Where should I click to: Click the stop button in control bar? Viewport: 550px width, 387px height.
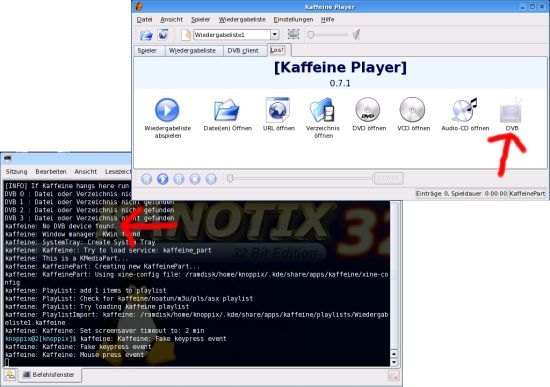click(195, 179)
